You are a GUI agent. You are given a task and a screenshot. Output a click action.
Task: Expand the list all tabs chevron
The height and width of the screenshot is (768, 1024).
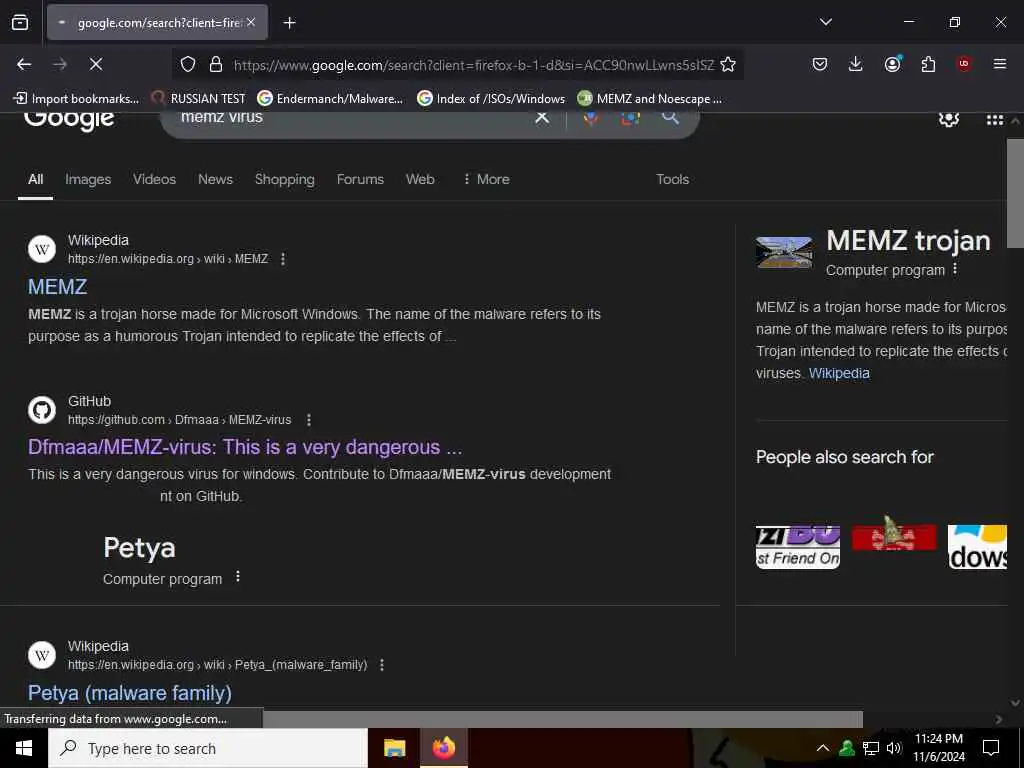825,22
